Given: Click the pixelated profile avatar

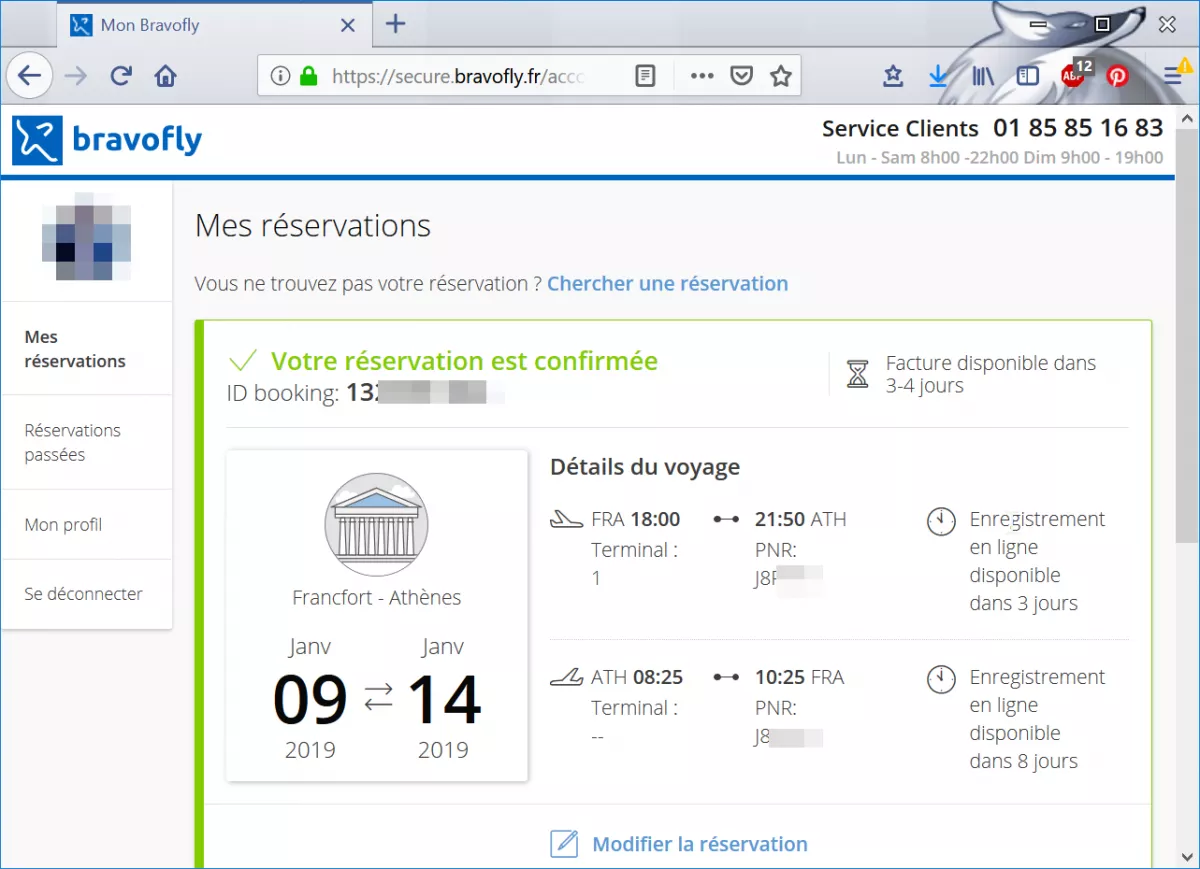Looking at the screenshot, I should [86, 236].
